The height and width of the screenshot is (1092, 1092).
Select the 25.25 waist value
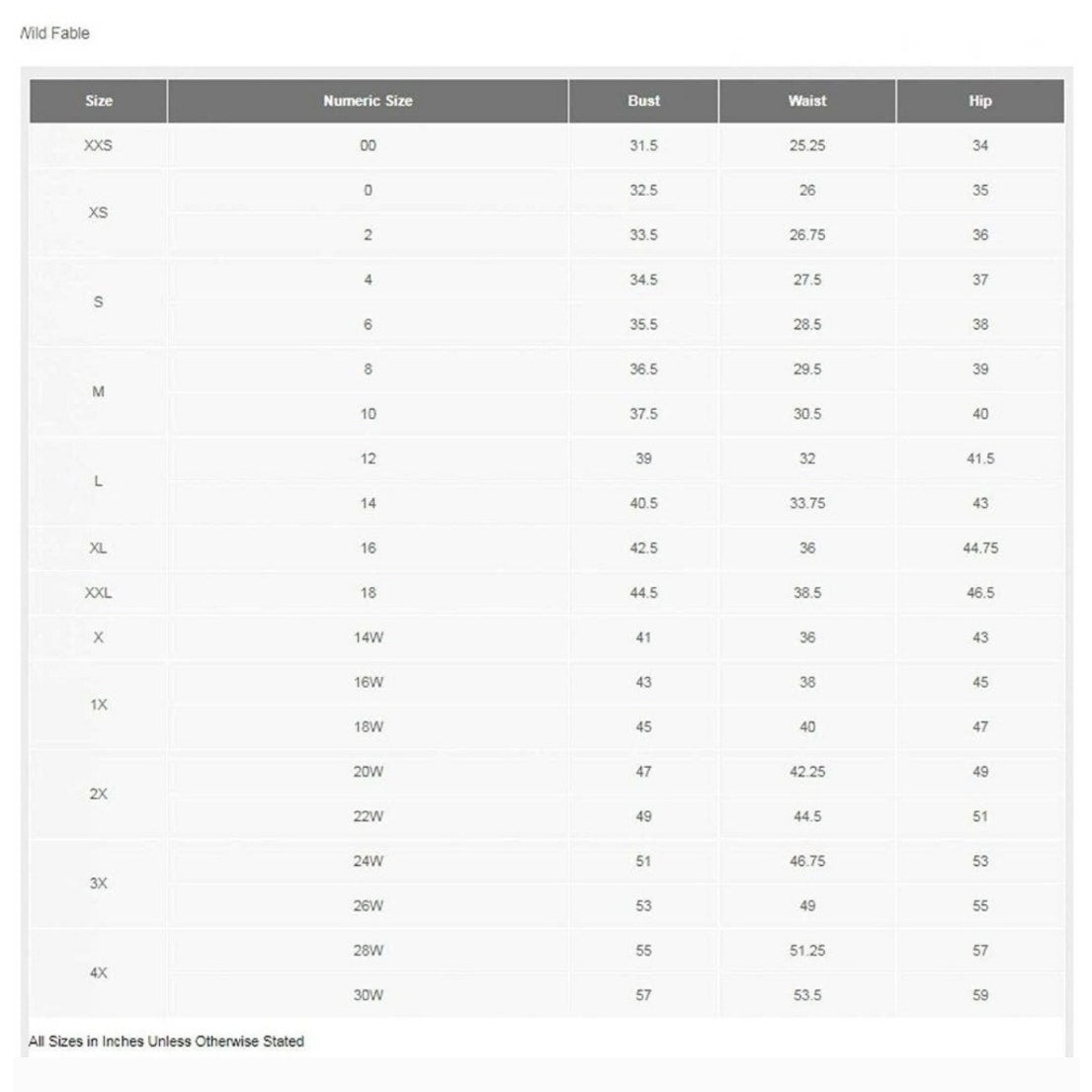[807, 145]
